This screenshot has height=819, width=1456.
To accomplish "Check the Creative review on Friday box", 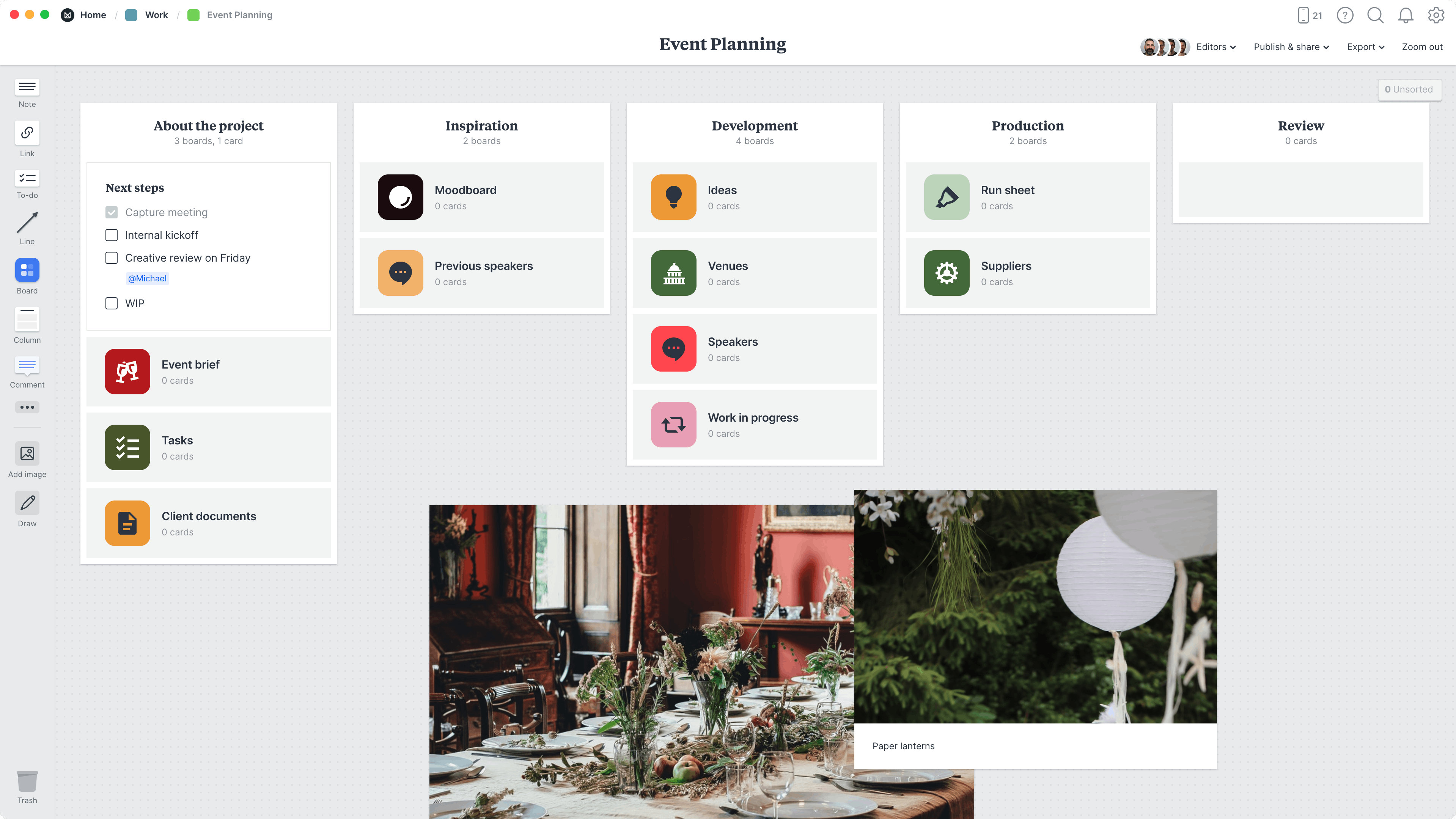I will click(x=111, y=258).
